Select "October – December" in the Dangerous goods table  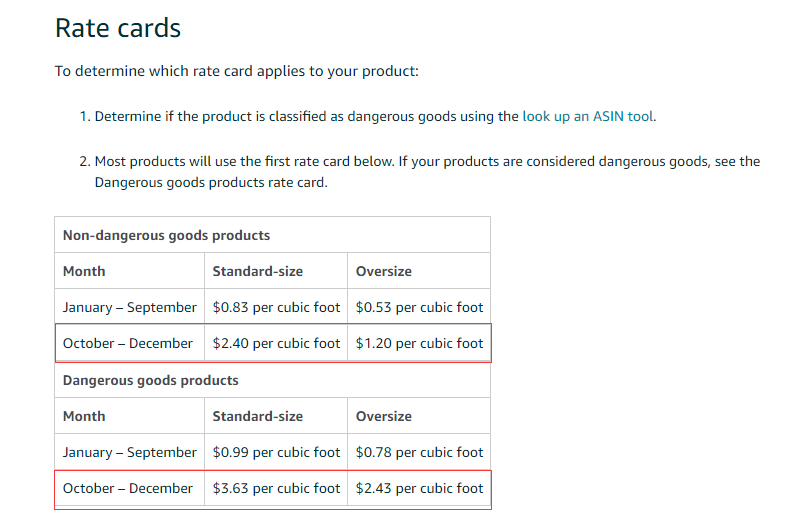tap(128, 488)
